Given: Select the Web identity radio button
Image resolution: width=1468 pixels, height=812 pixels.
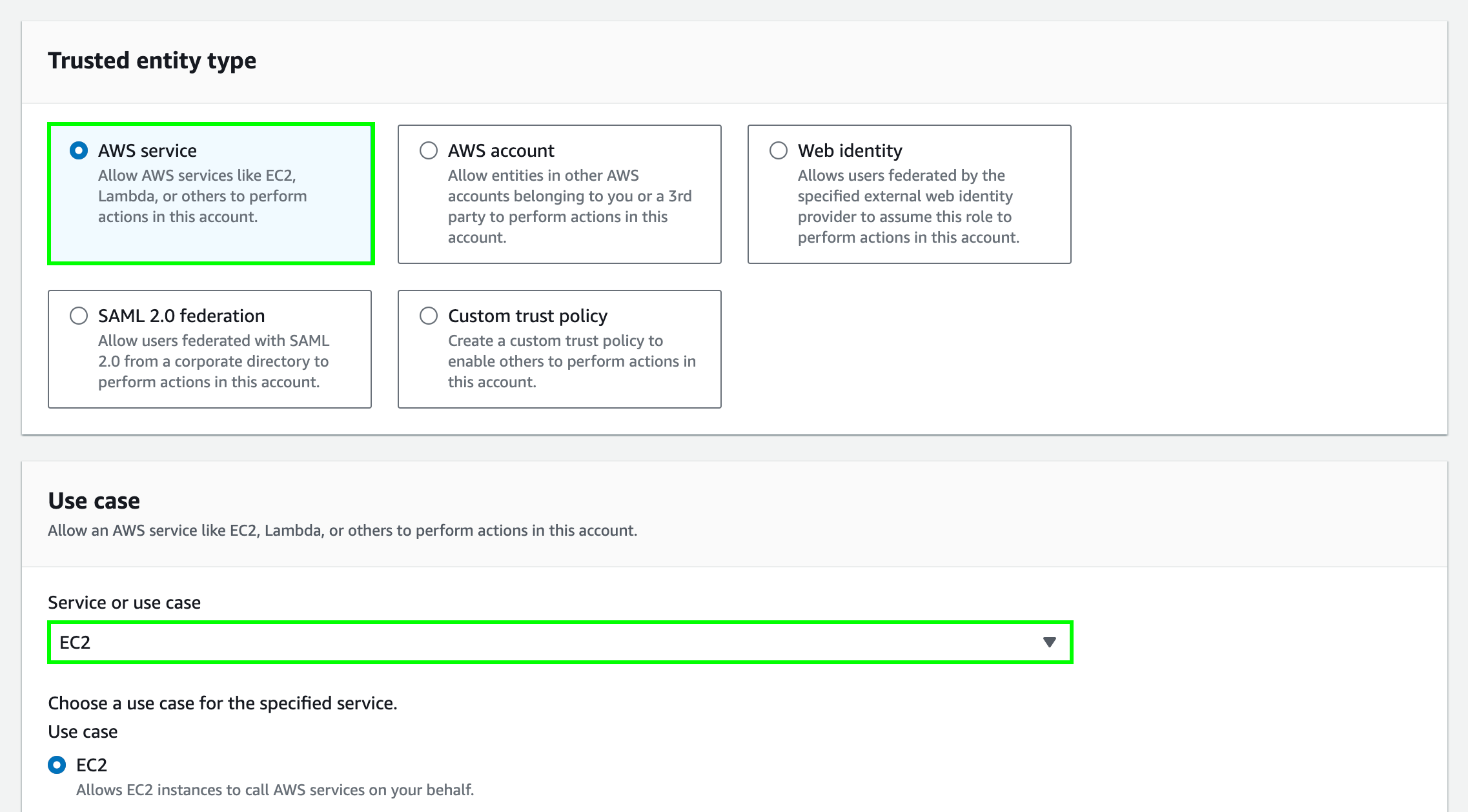Looking at the screenshot, I should coord(779,150).
